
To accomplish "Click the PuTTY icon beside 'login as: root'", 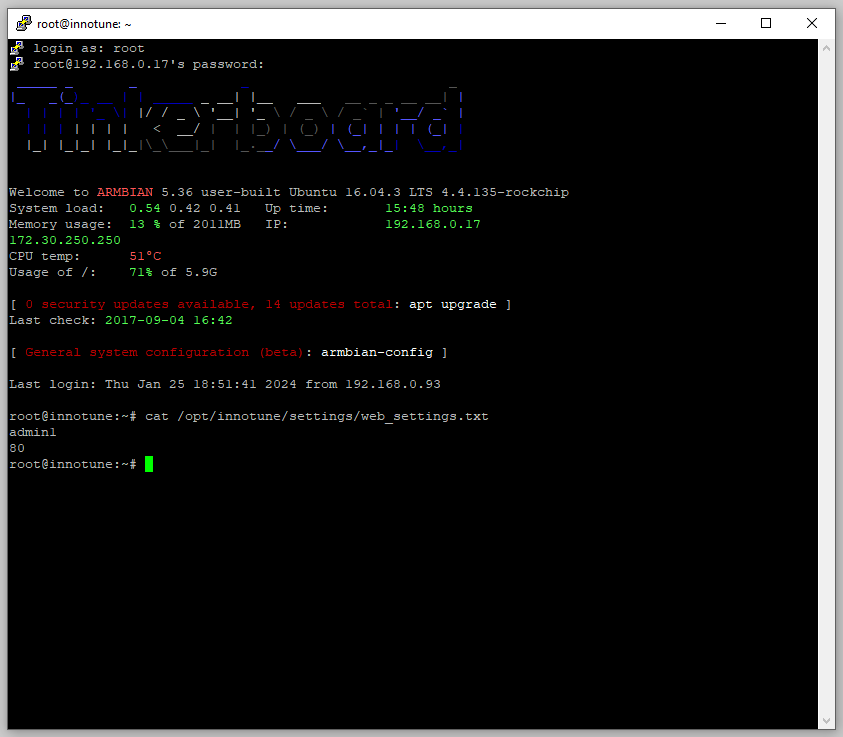I will pos(17,48).
